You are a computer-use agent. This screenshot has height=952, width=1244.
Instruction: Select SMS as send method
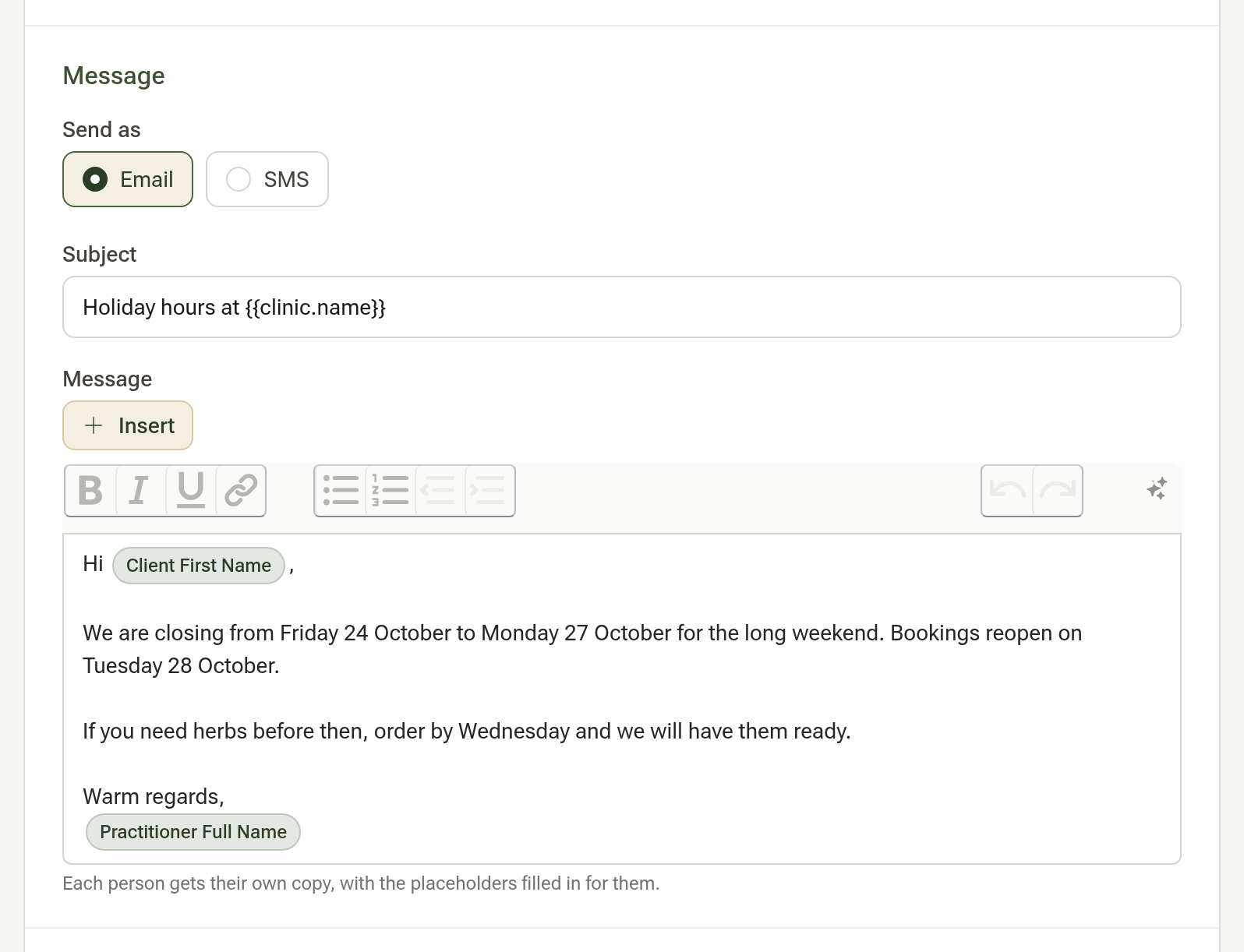click(267, 179)
